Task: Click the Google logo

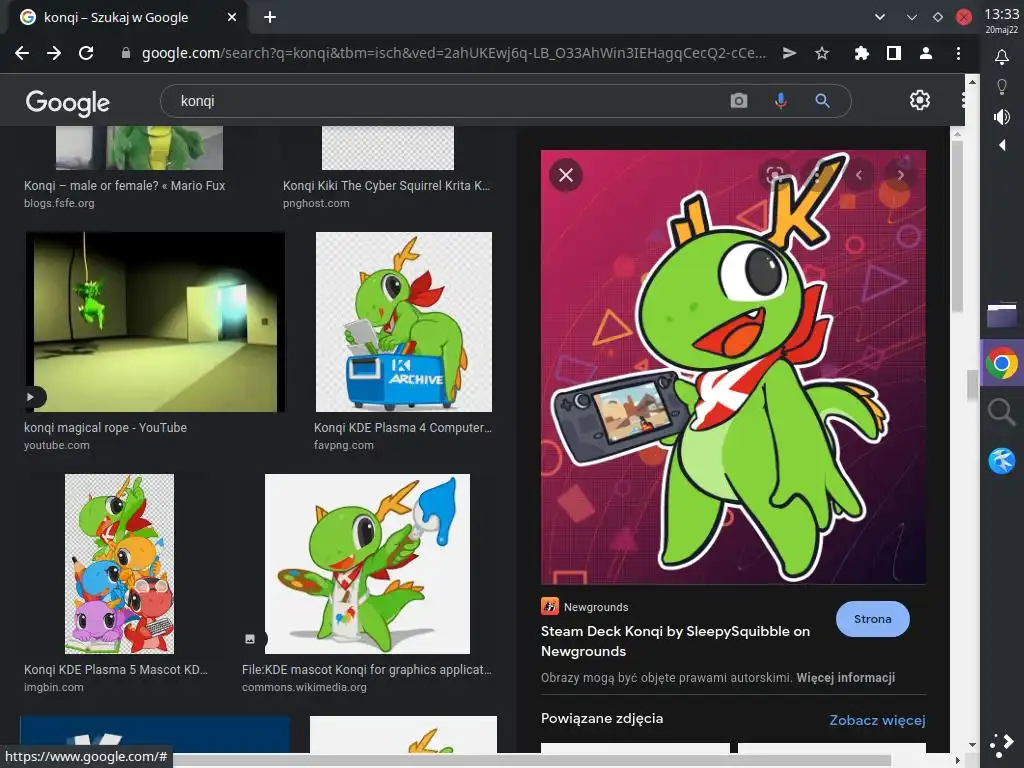Action: tap(68, 102)
